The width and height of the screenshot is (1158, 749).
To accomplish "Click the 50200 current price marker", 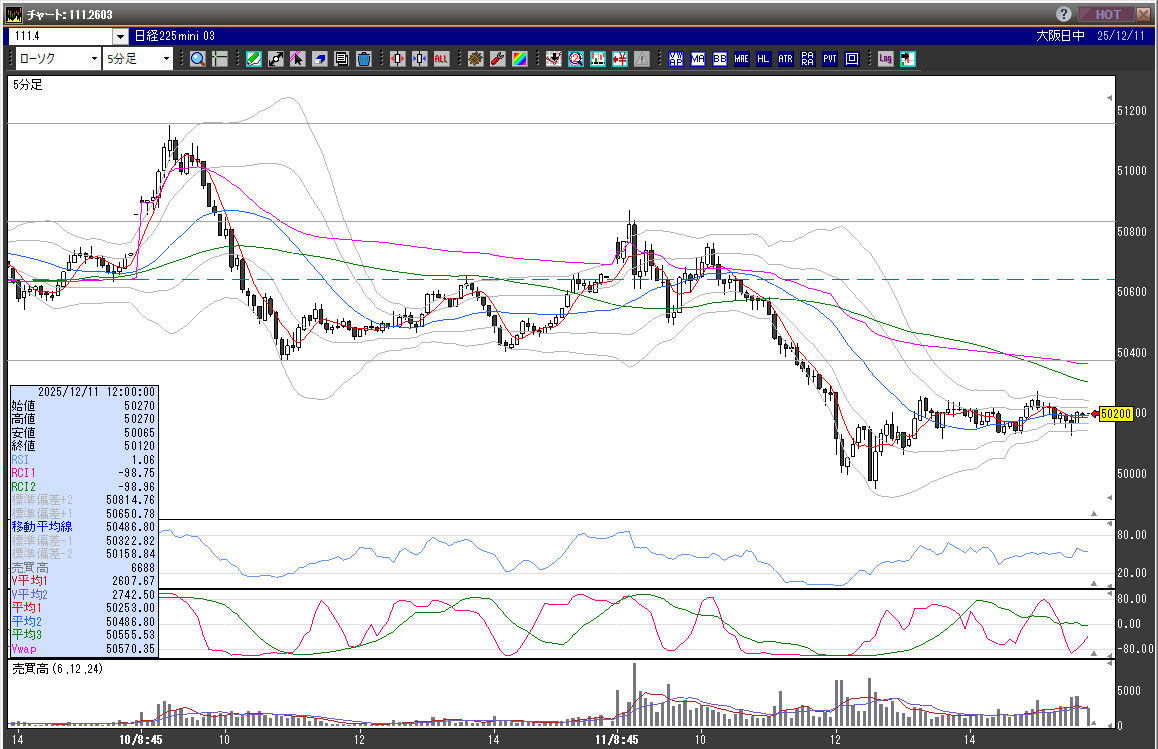I will pos(1114,413).
